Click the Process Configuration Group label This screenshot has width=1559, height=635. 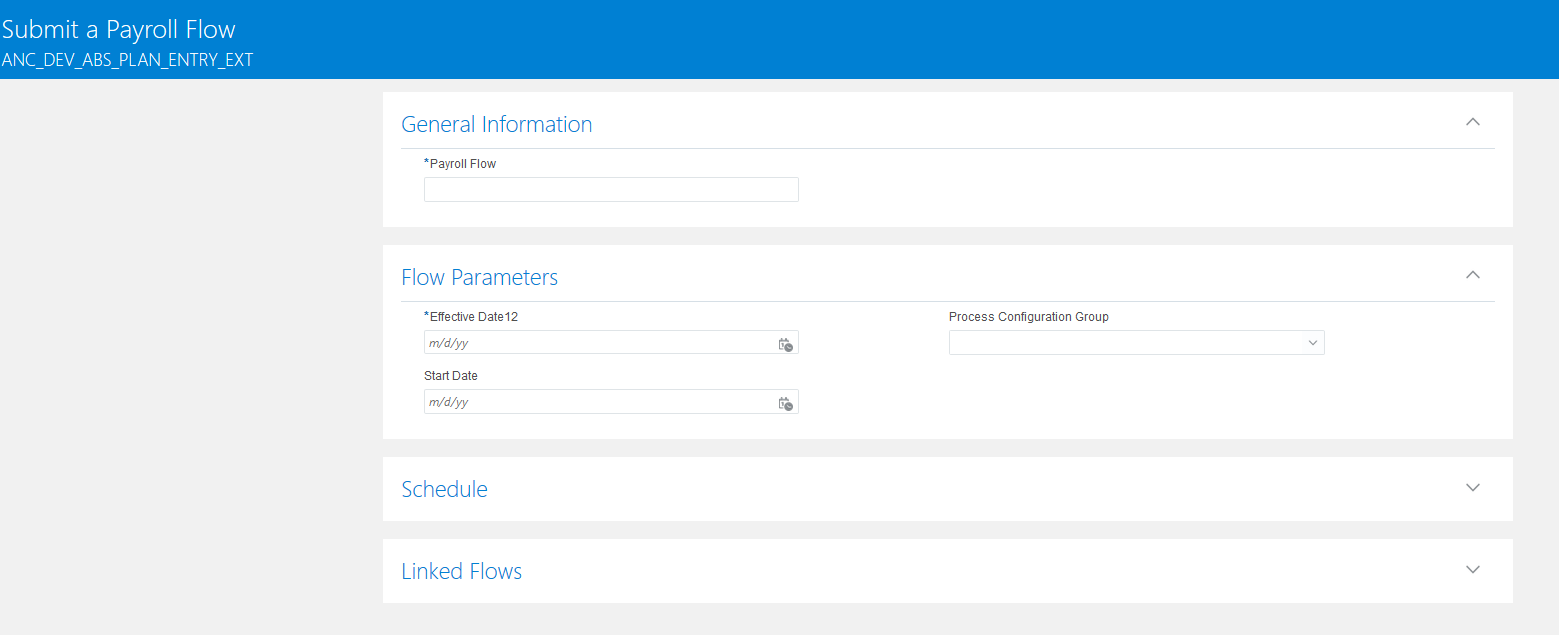pos(1029,317)
